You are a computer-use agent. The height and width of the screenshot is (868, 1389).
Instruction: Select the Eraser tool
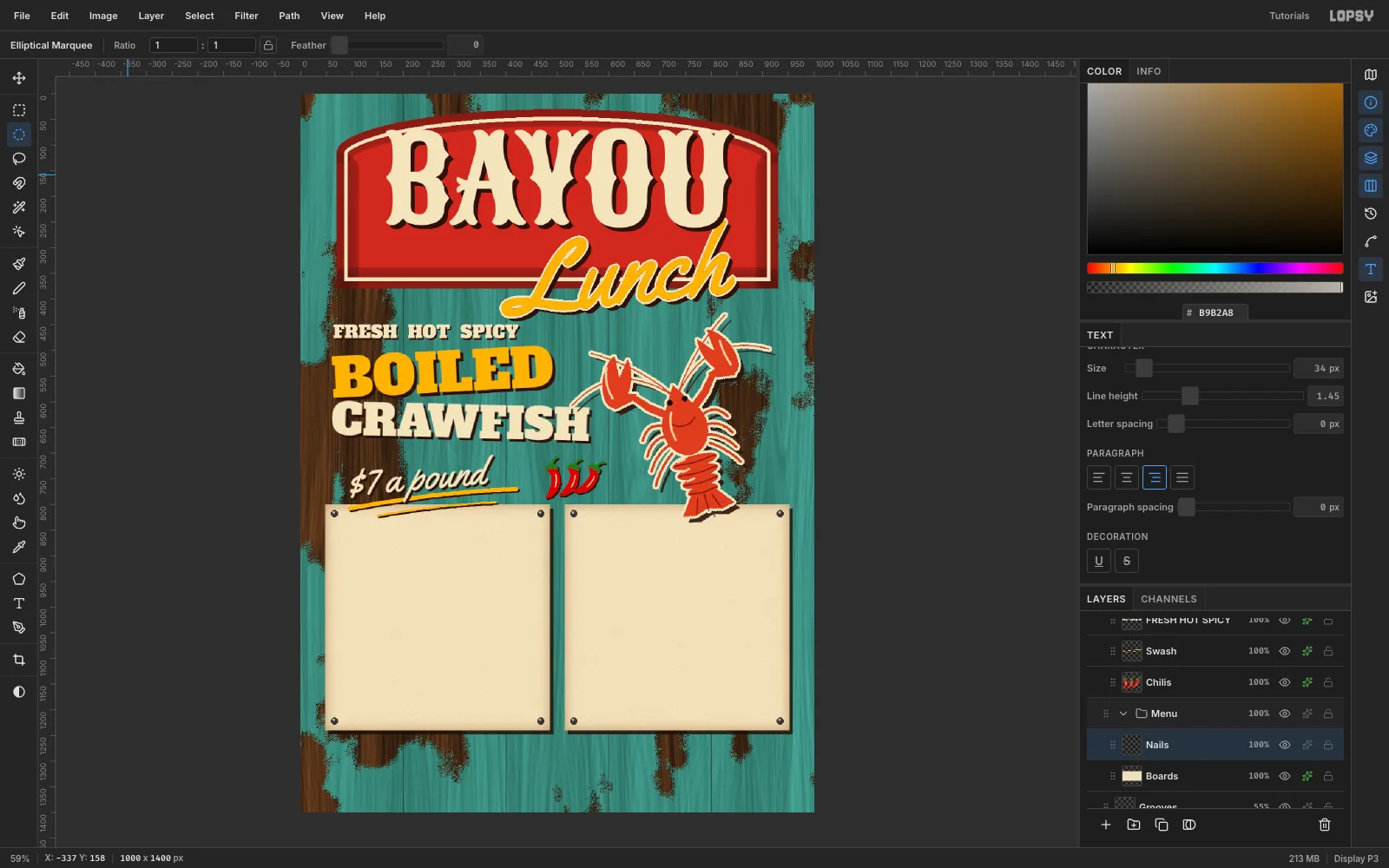point(19,337)
